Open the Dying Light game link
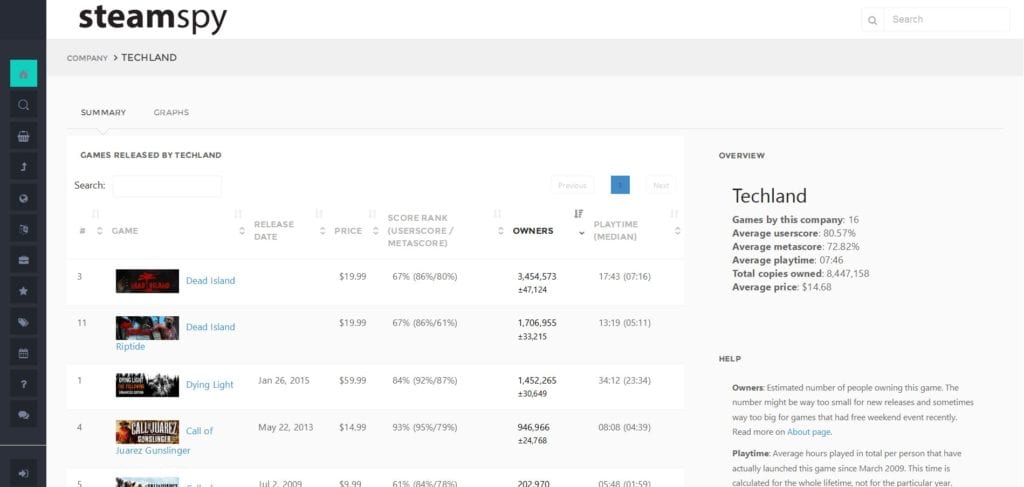 209,385
